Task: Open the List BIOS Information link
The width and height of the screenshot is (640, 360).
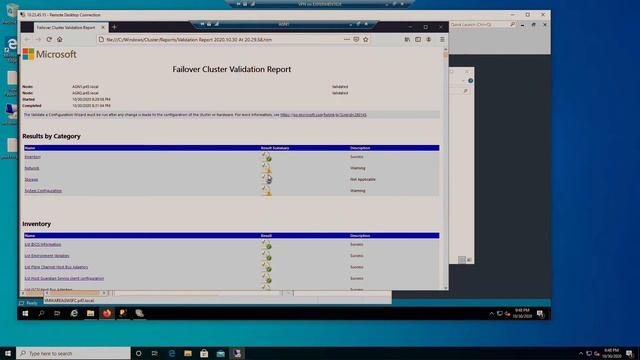Action: (x=43, y=244)
